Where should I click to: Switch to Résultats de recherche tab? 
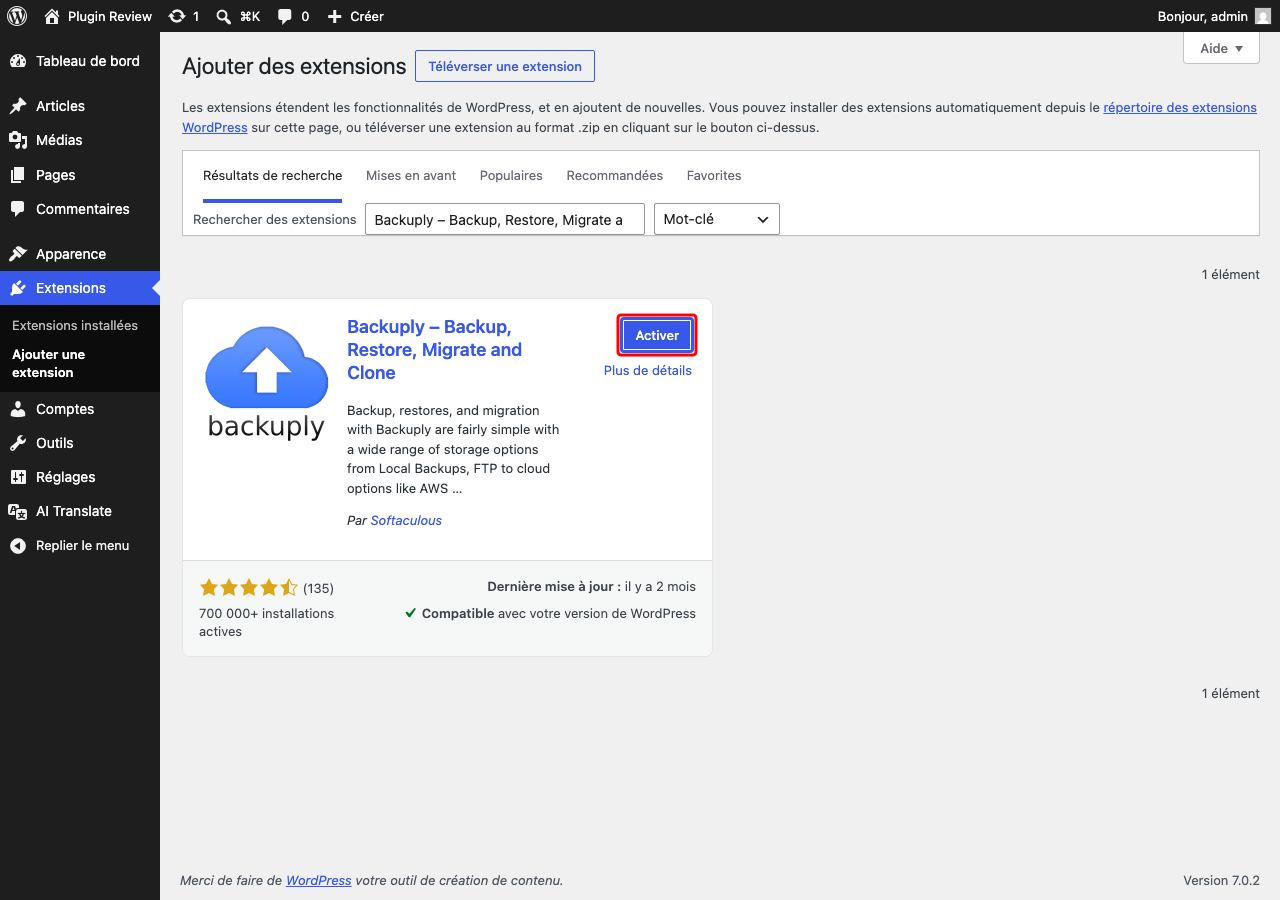click(272, 175)
